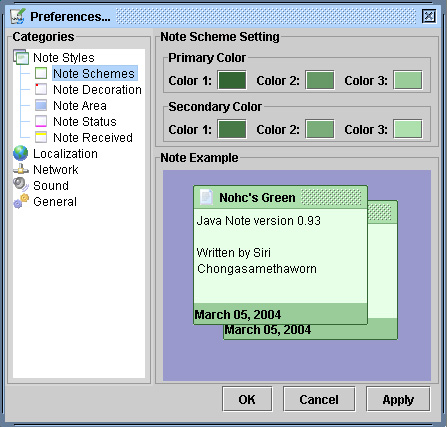Change Secondary Color 2 swatch
The height and width of the screenshot is (427, 447).
point(320,129)
